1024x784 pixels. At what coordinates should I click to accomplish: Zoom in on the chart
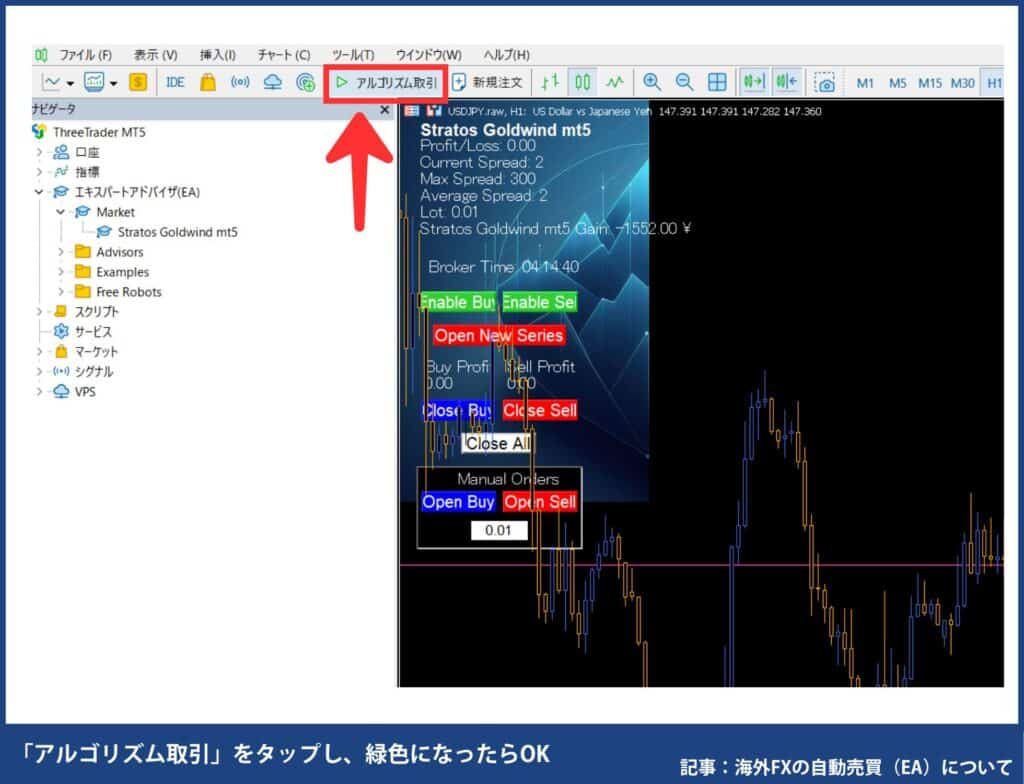(651, 82)
